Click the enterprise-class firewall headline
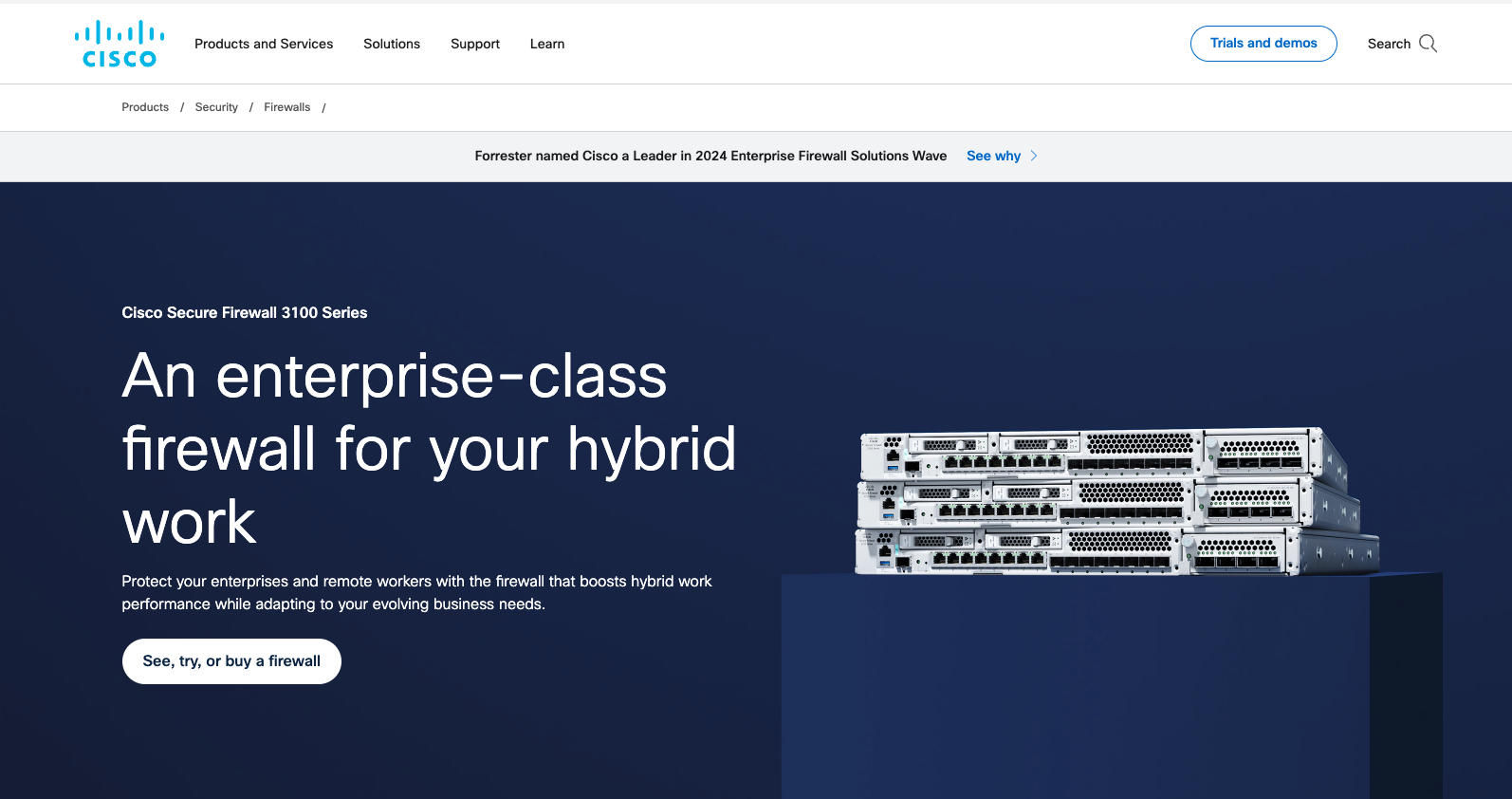This screenshot has height=799, width=1512. [429, 448]
